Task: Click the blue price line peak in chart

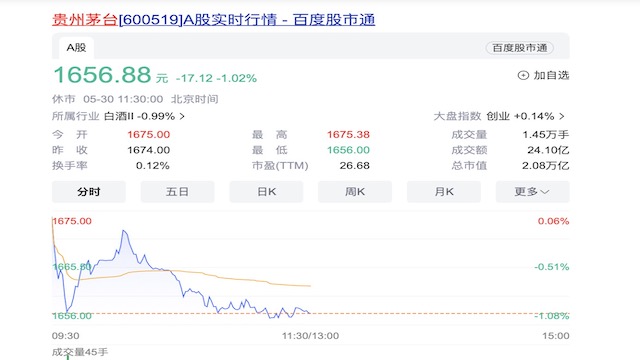Action: click(124, 231)
